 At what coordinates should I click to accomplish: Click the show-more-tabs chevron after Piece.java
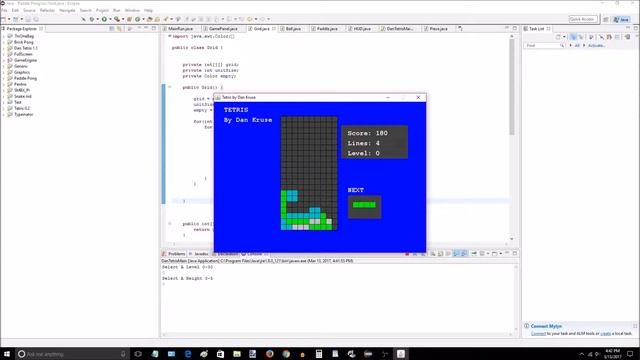[460, 29]
